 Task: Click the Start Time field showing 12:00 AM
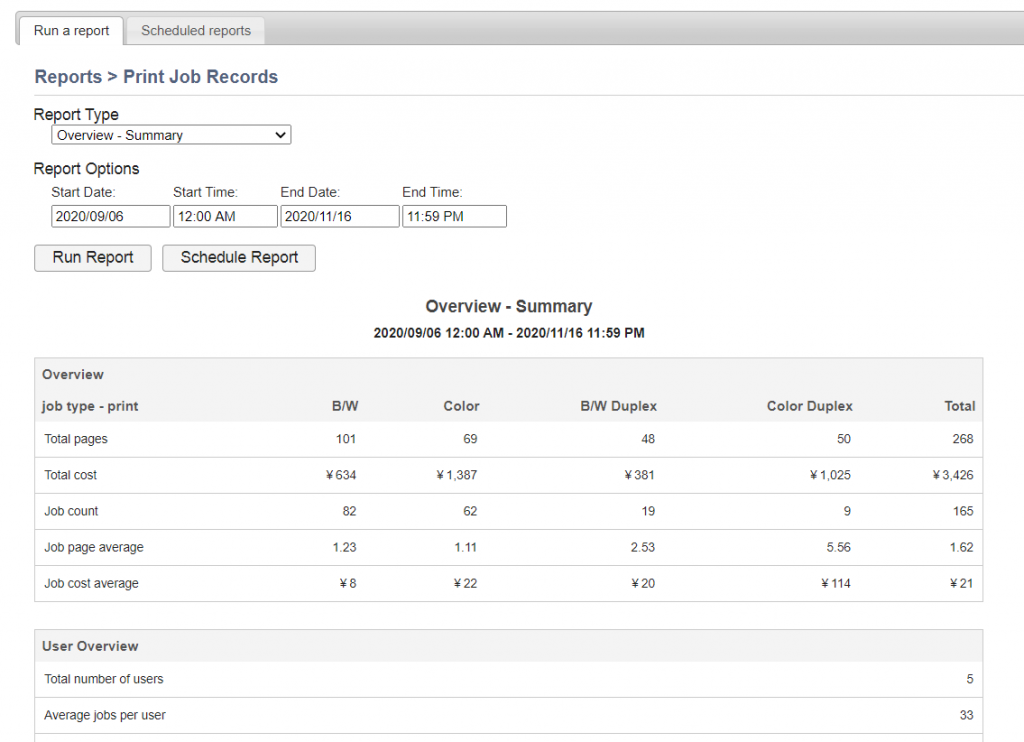(x=225, y=216)
